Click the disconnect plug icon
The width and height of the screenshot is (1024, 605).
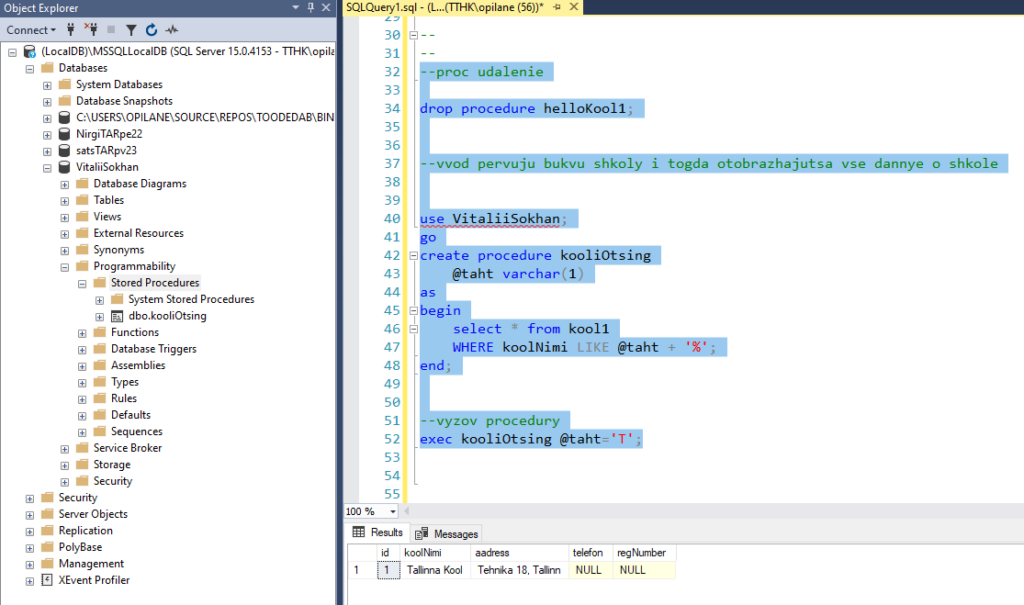coord(91,29)
